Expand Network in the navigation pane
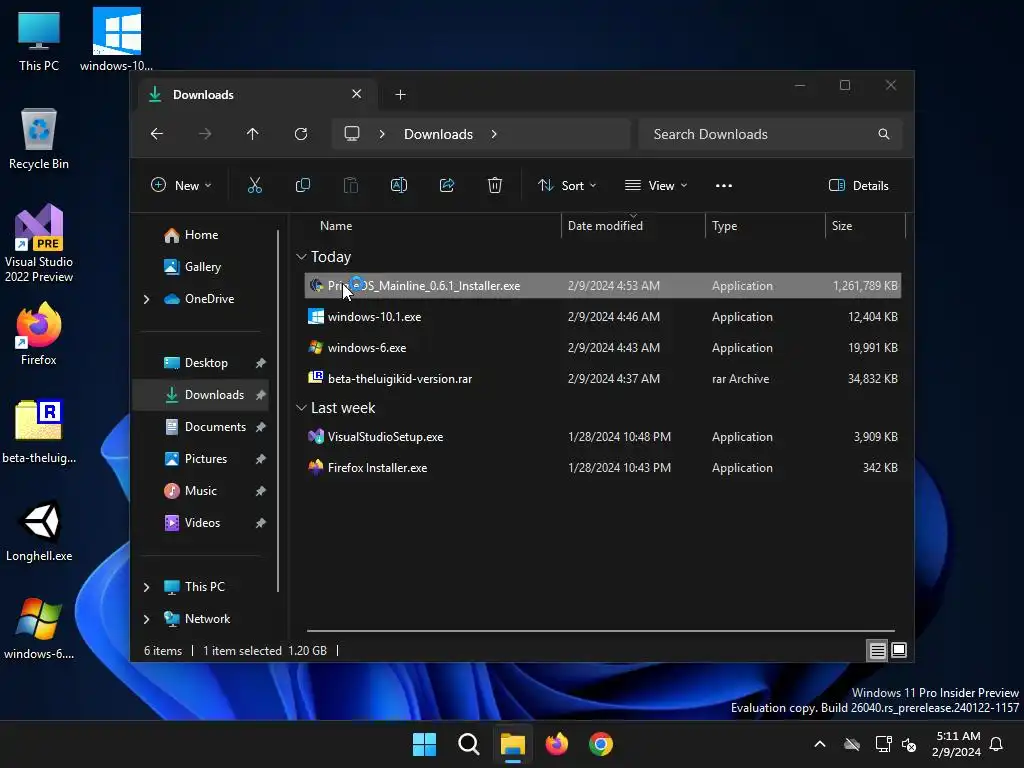The width and height of the screenshot is (1024, 768). 146,619
